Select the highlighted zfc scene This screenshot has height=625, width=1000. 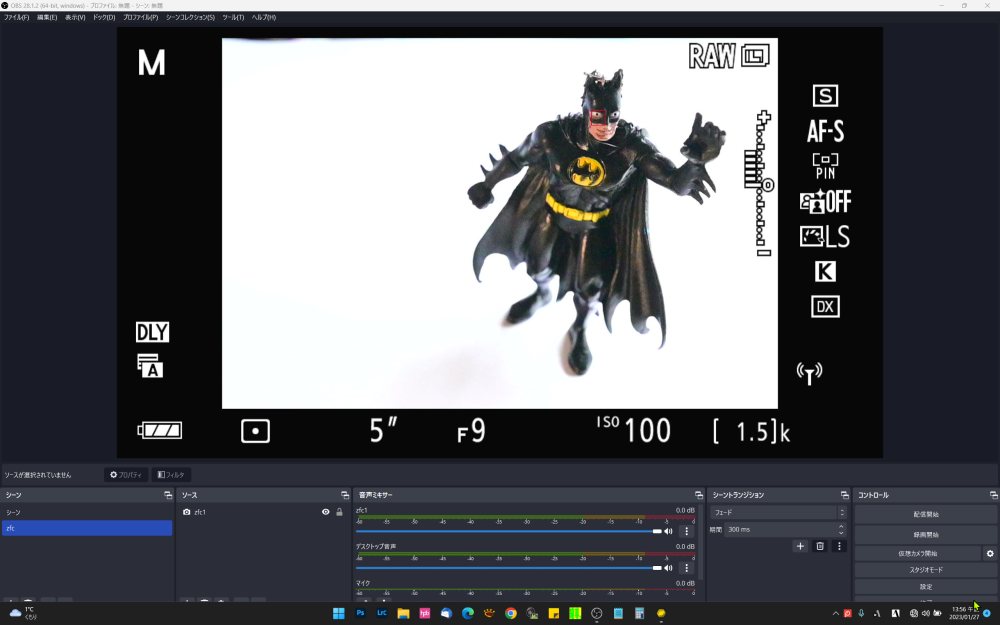tap(87, 528)
